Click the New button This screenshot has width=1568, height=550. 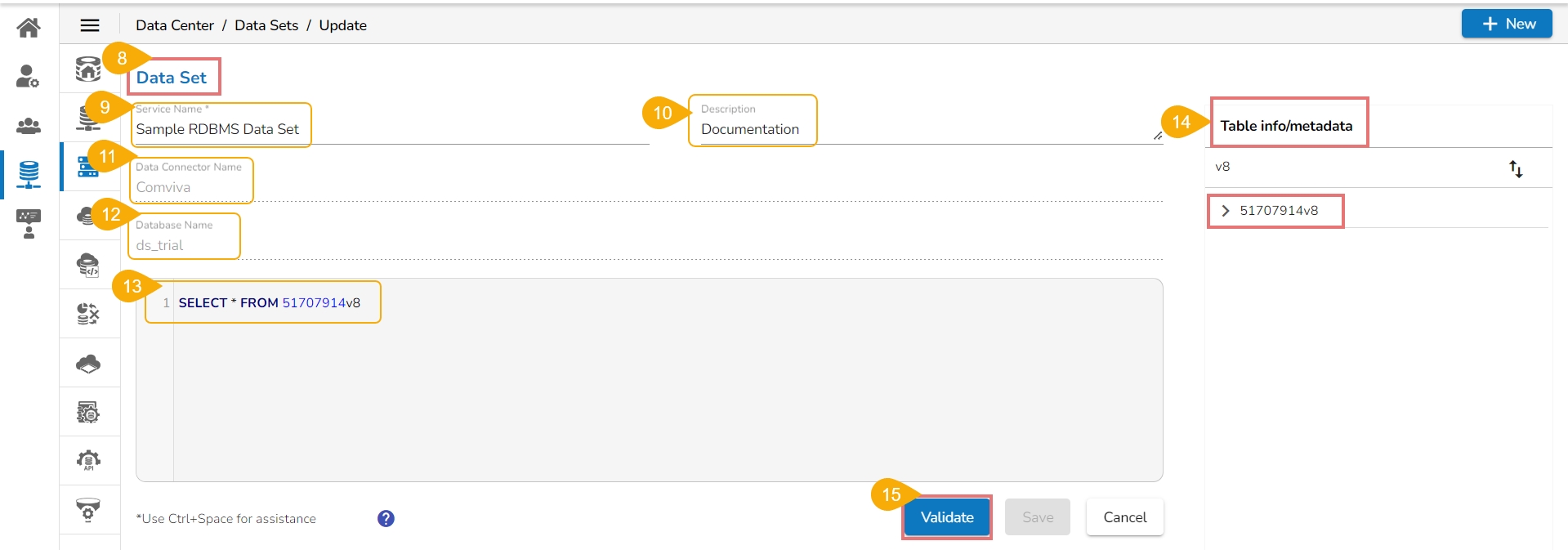[x=1506, y=24]
